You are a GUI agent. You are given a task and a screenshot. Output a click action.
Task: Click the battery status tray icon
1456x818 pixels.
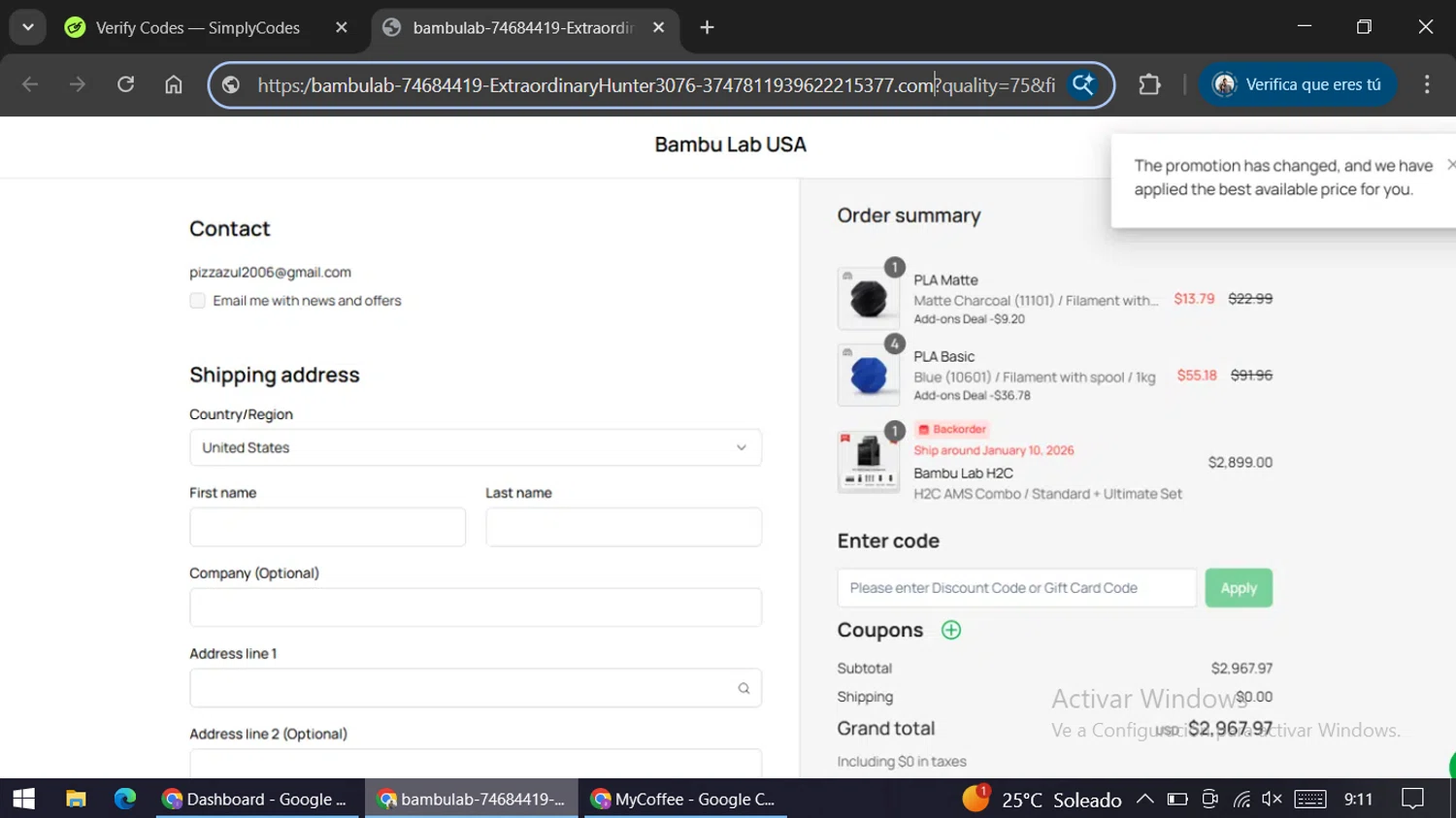1177,799
